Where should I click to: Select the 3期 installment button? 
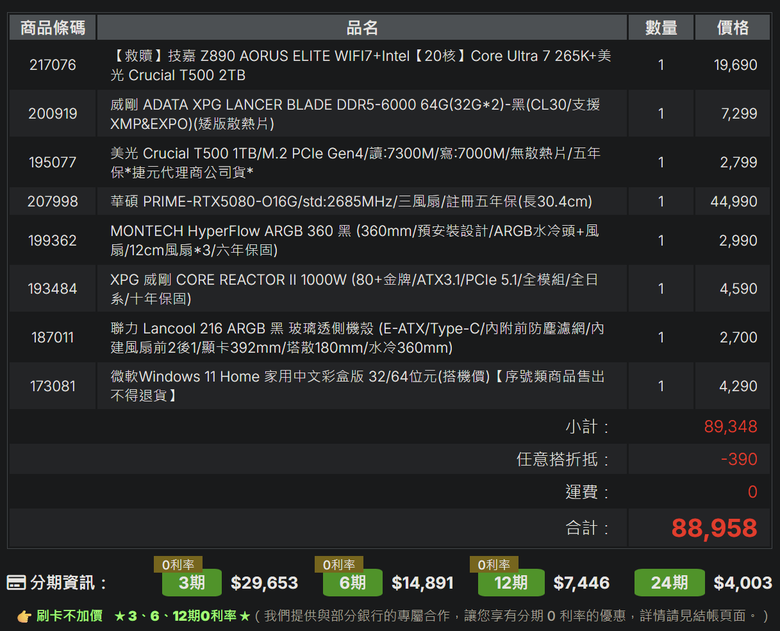pos(192,583)
